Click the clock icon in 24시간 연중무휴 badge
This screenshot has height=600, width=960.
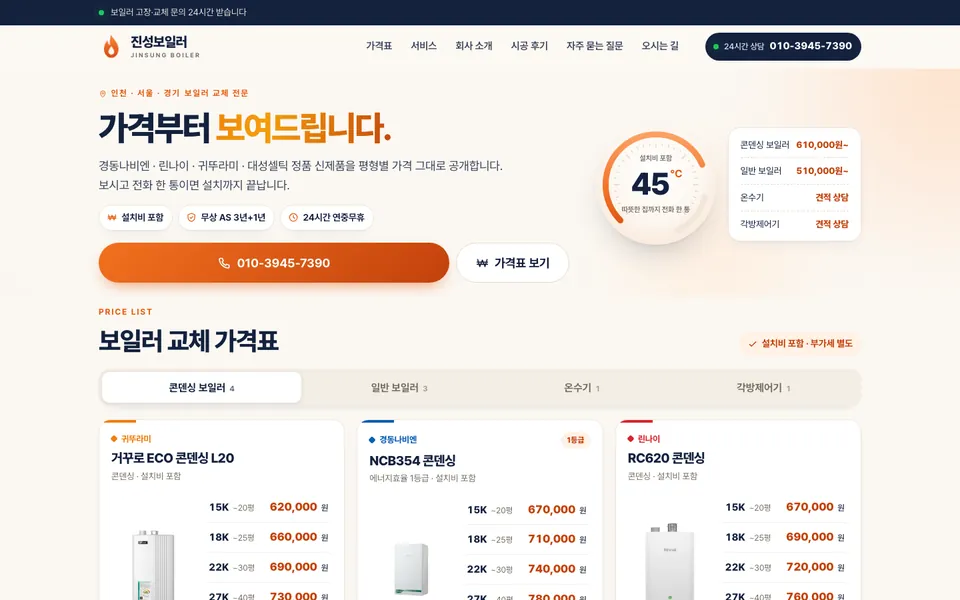pyautogui.click(x=293, y=217)
